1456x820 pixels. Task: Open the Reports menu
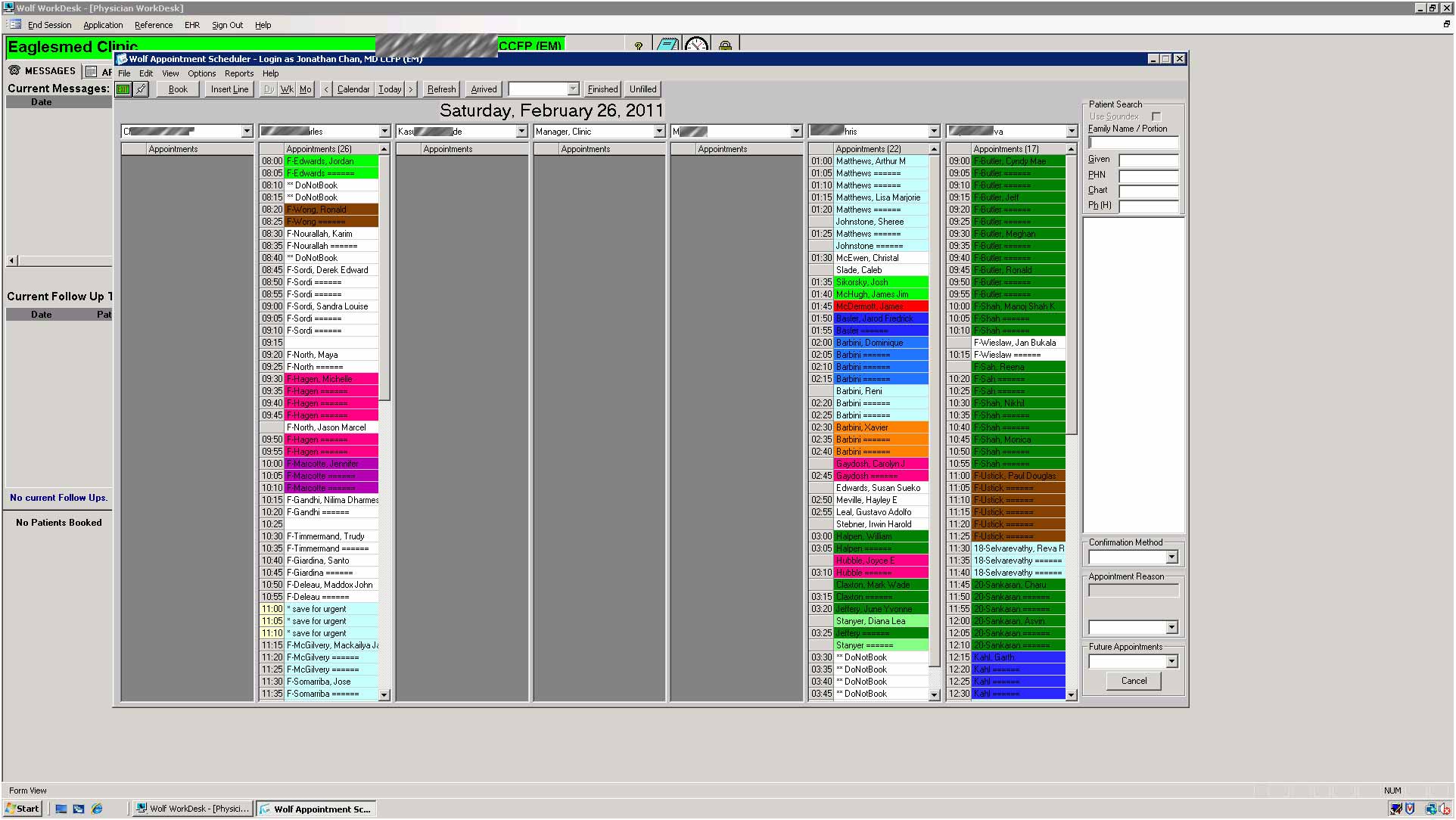click(x=238, y=73)
